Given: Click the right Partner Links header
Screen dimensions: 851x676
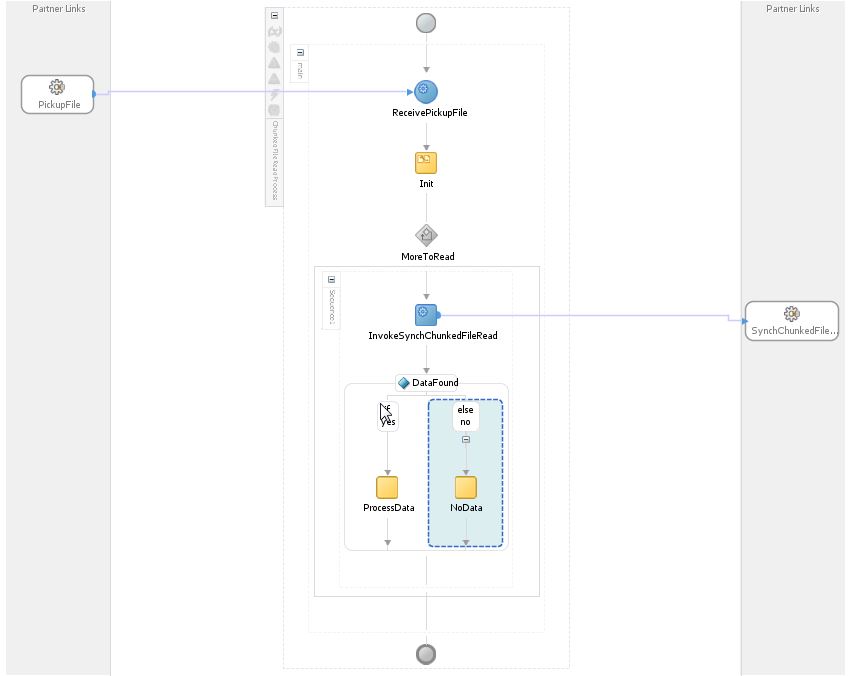Looking at the screenshot, I should [792, 9].
